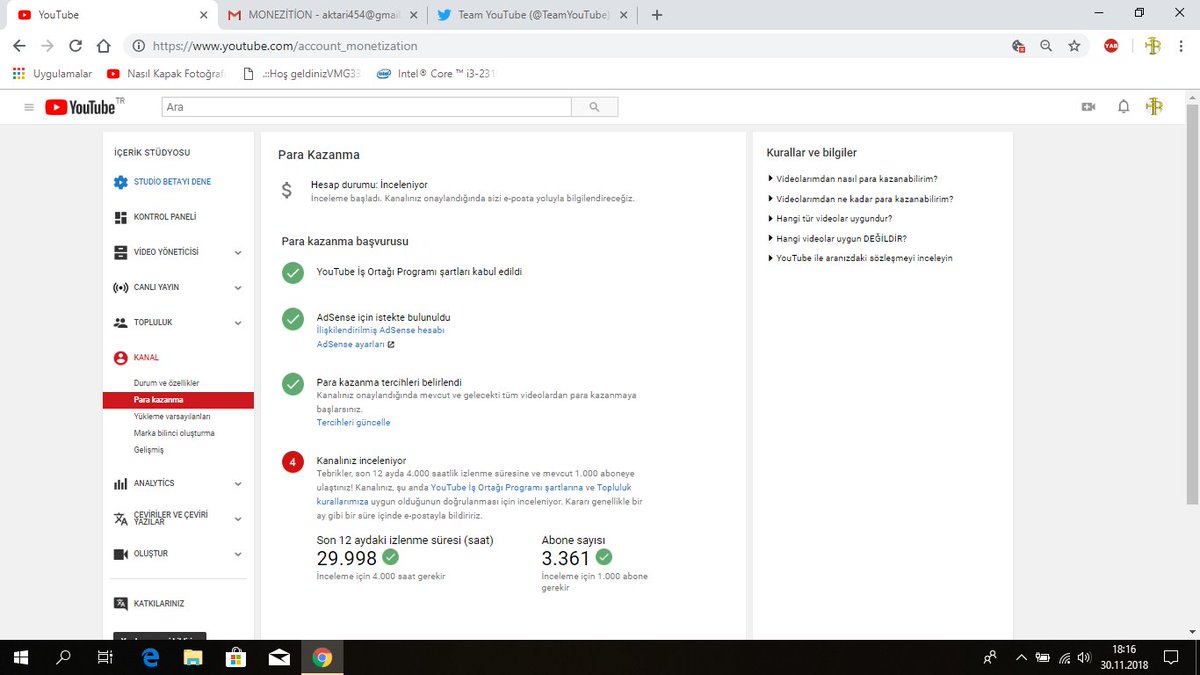The width and height of the screenshot is (1200, 675).
Task: Select Gelişmiş menu item
Action: (149, 450)
